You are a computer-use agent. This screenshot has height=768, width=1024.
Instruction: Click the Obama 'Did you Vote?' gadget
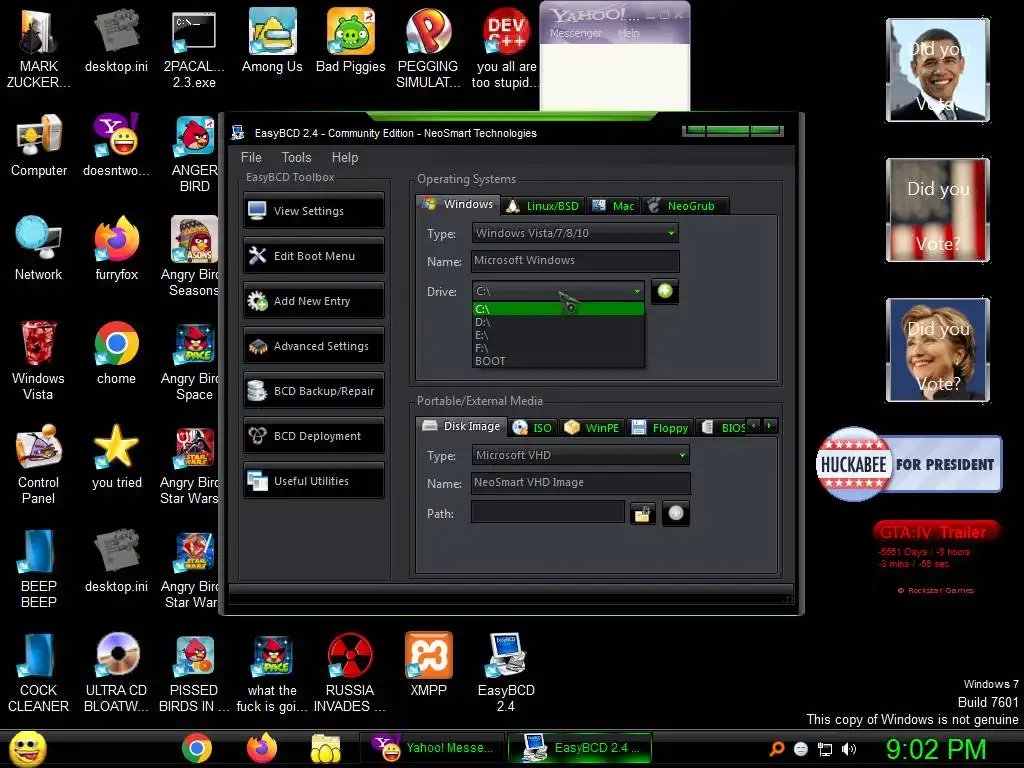tap(938, 70)
